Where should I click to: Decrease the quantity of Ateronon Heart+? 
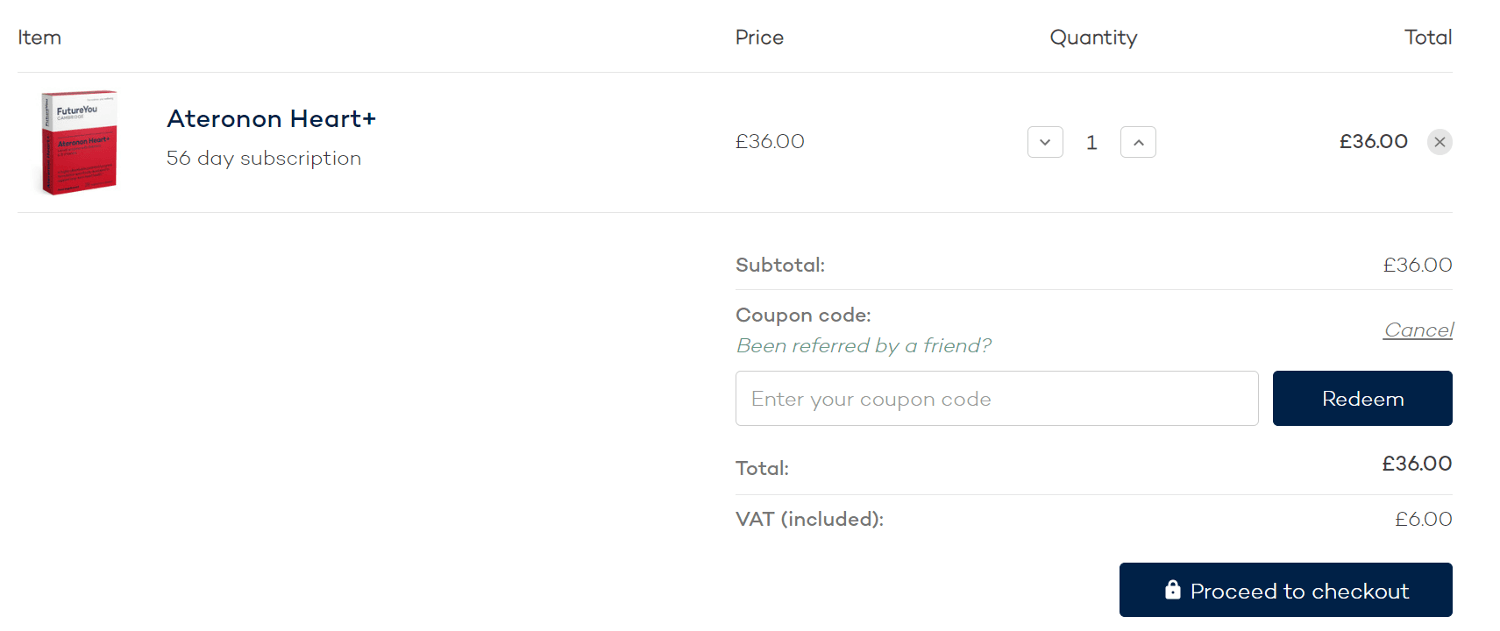1045,142
